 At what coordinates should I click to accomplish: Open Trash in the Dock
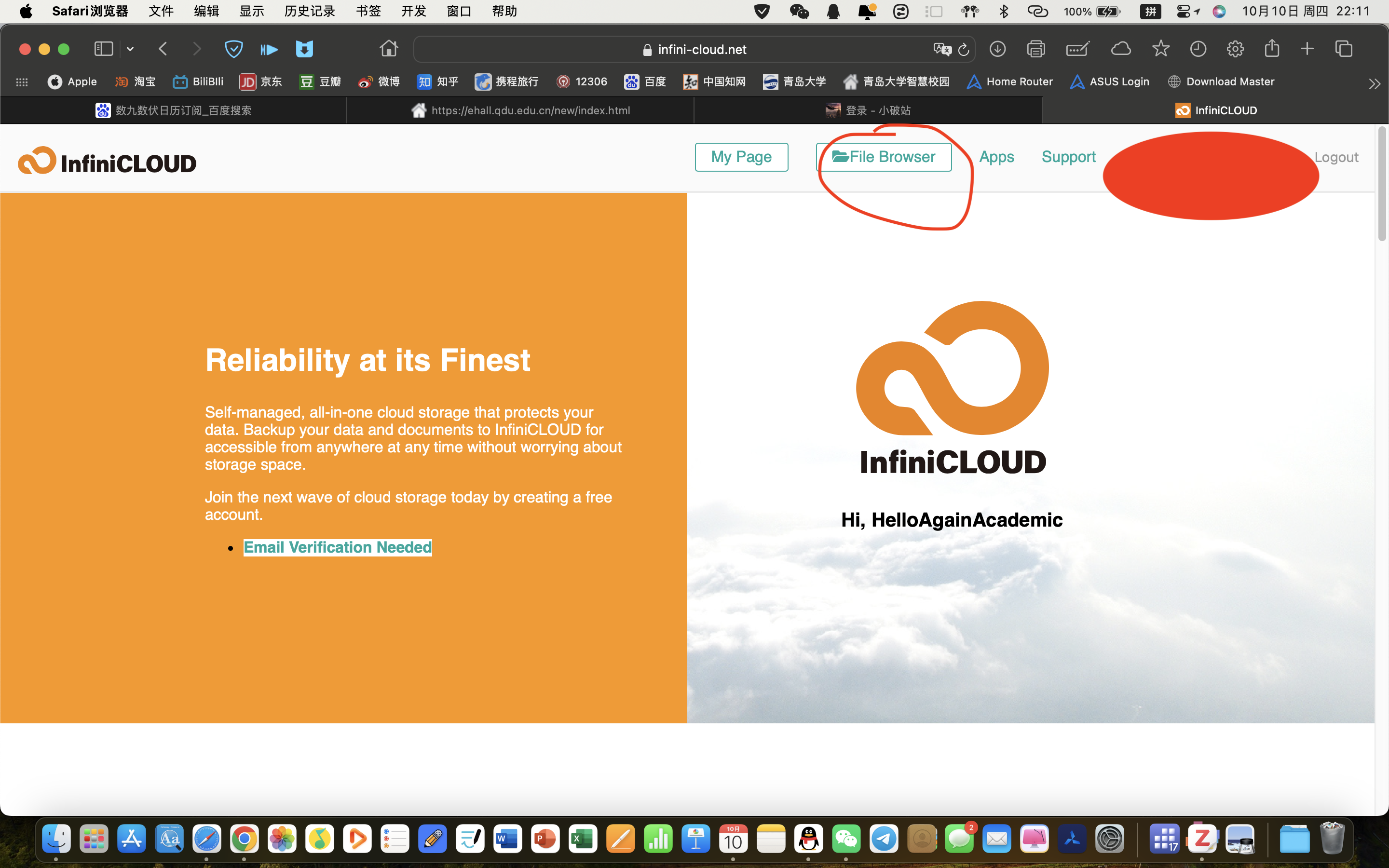(x=1332, y=839)
